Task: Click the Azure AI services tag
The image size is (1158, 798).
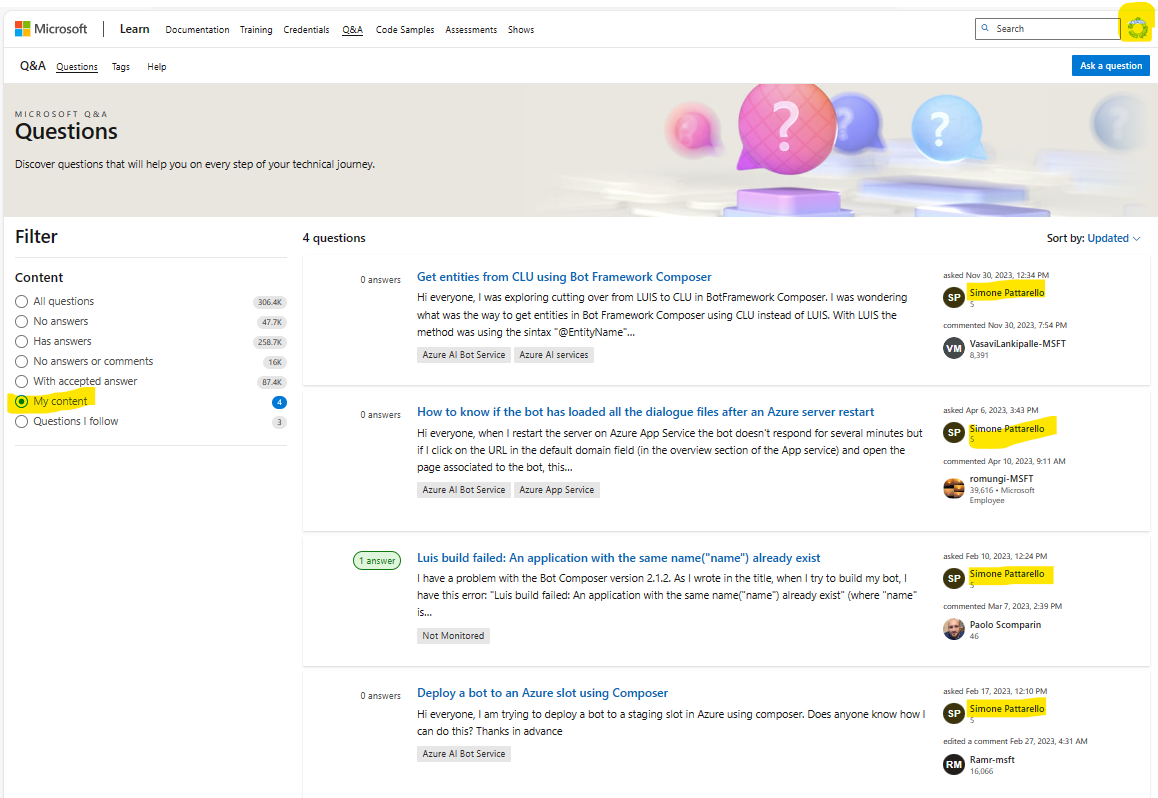Action: (553, 354)
